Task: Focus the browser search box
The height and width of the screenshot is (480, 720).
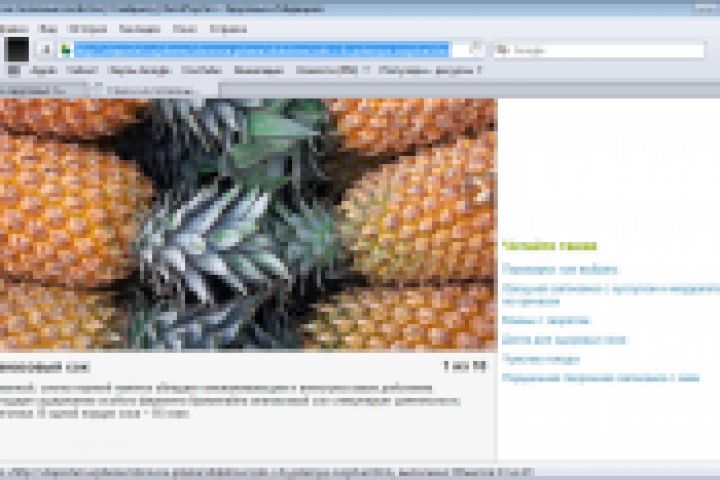Action: tap(599, 50)
